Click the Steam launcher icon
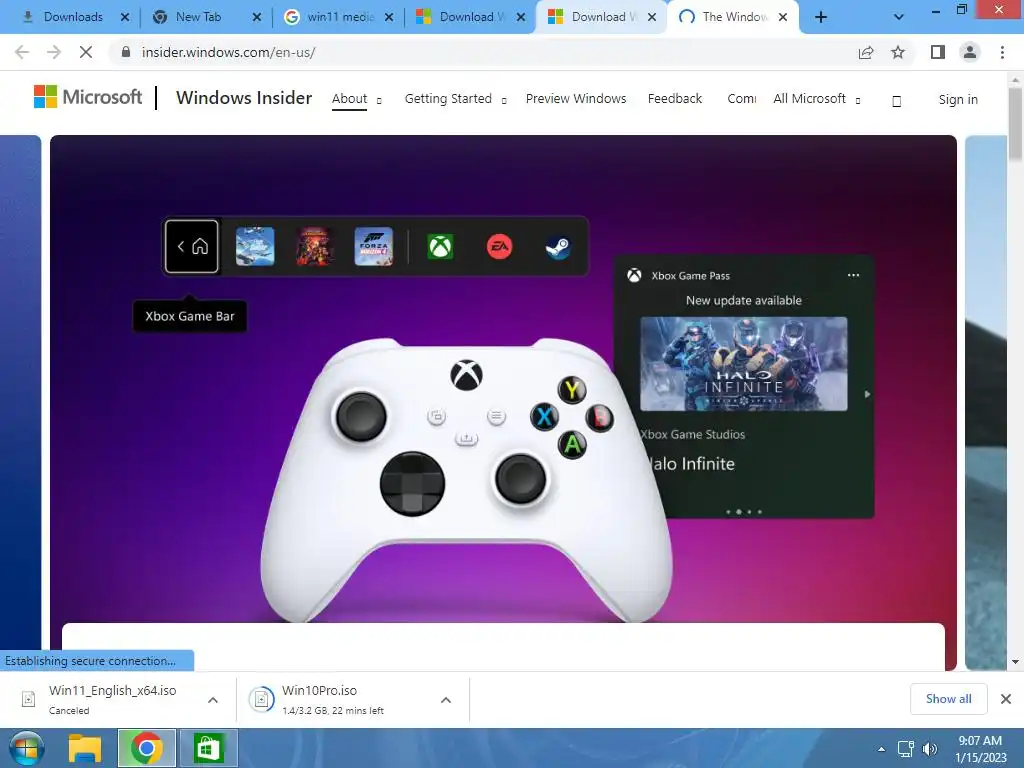Viewport: 1024px width, 768px height. [558, 247]
